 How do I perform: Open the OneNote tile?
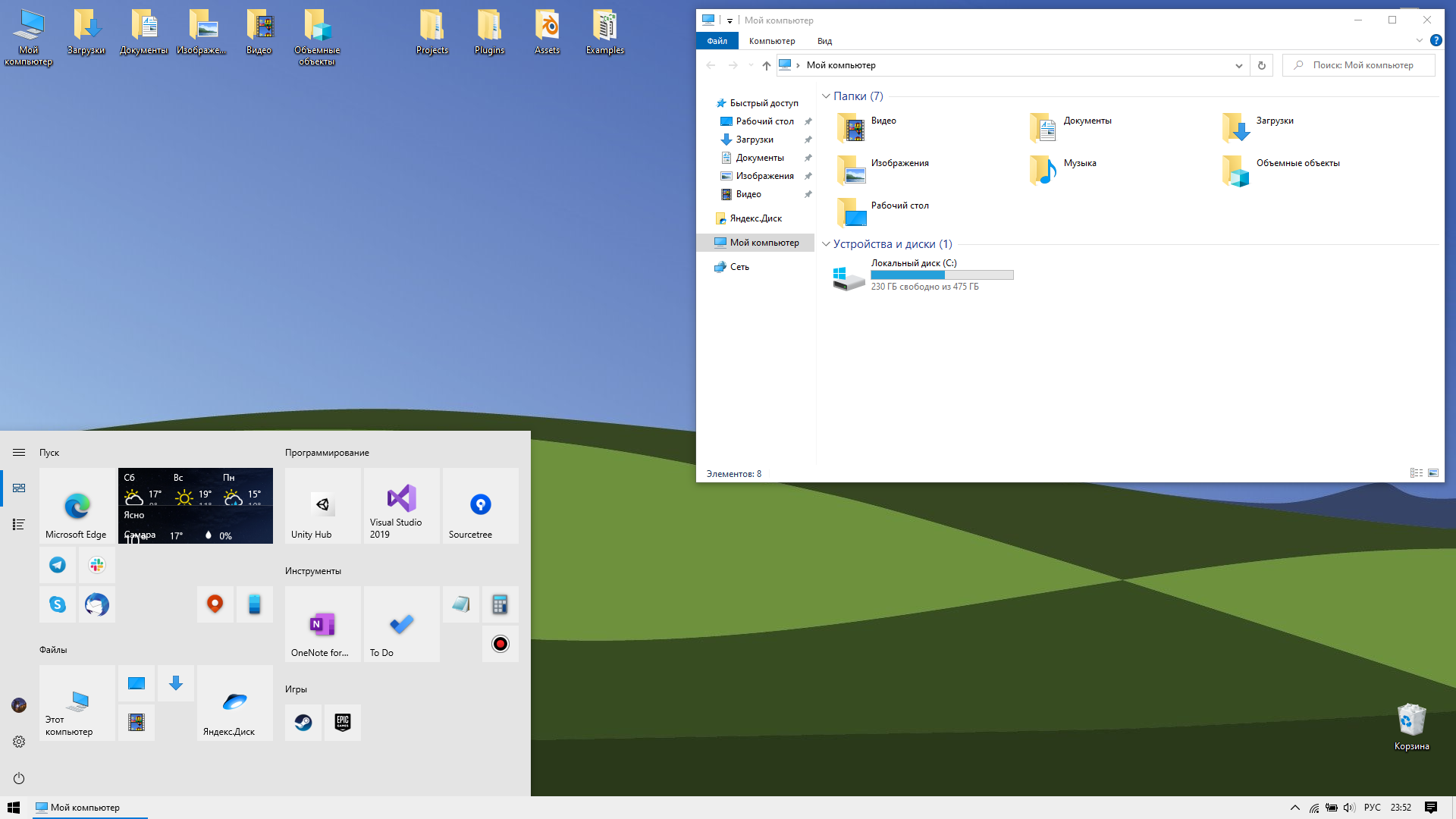pos(322,624)
